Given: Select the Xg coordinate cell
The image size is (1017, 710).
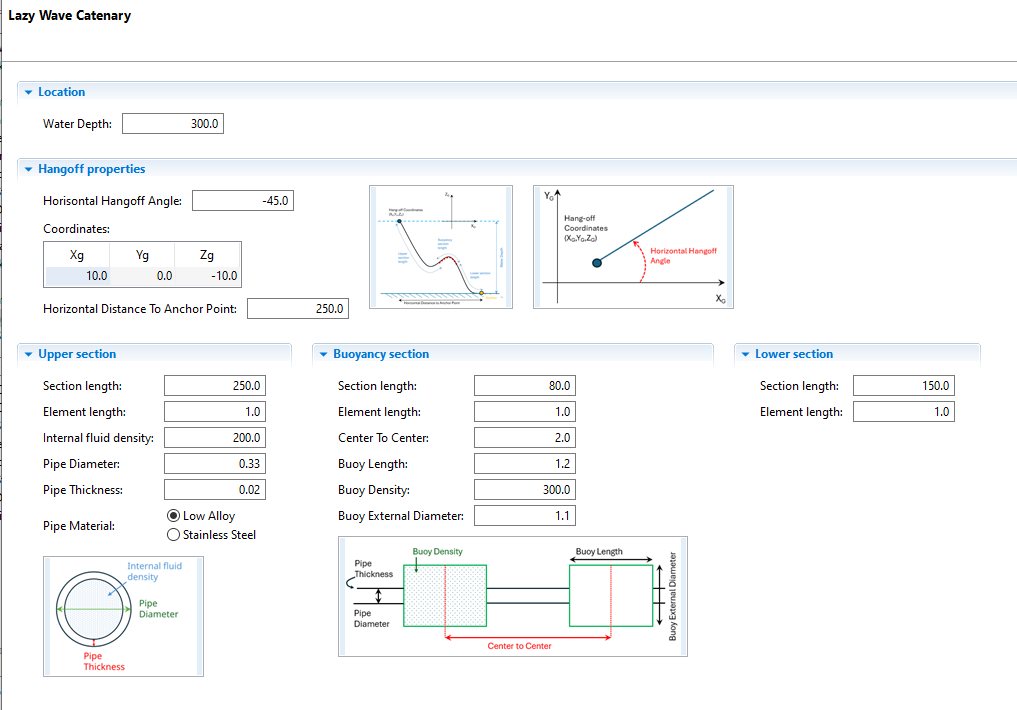Looking at the screenshot, I should [x=76, y=276].
